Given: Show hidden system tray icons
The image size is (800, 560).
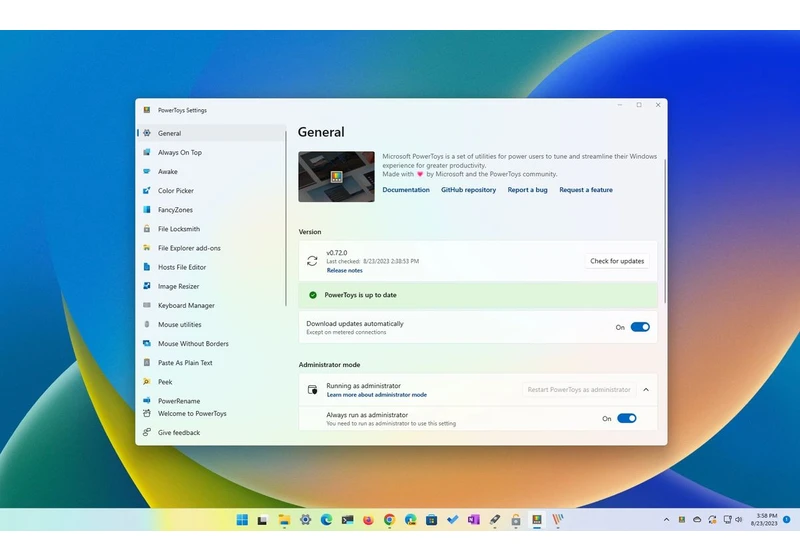Looking at the screenshot, I should pos(666,520).
